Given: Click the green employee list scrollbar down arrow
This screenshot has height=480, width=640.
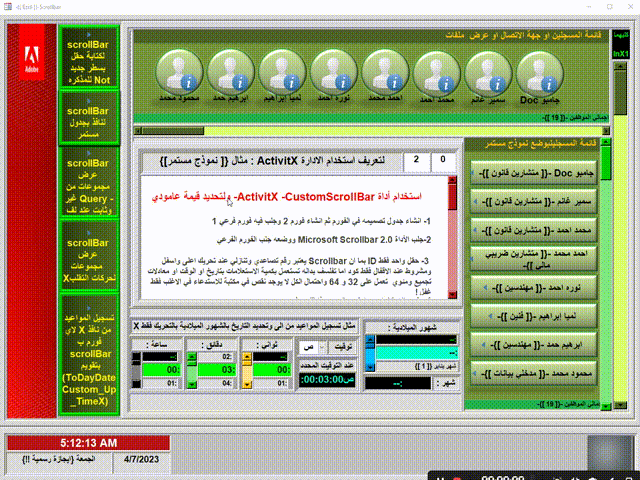Looking at the screenshot, I should pyautogui.click(x=606, y=406).
